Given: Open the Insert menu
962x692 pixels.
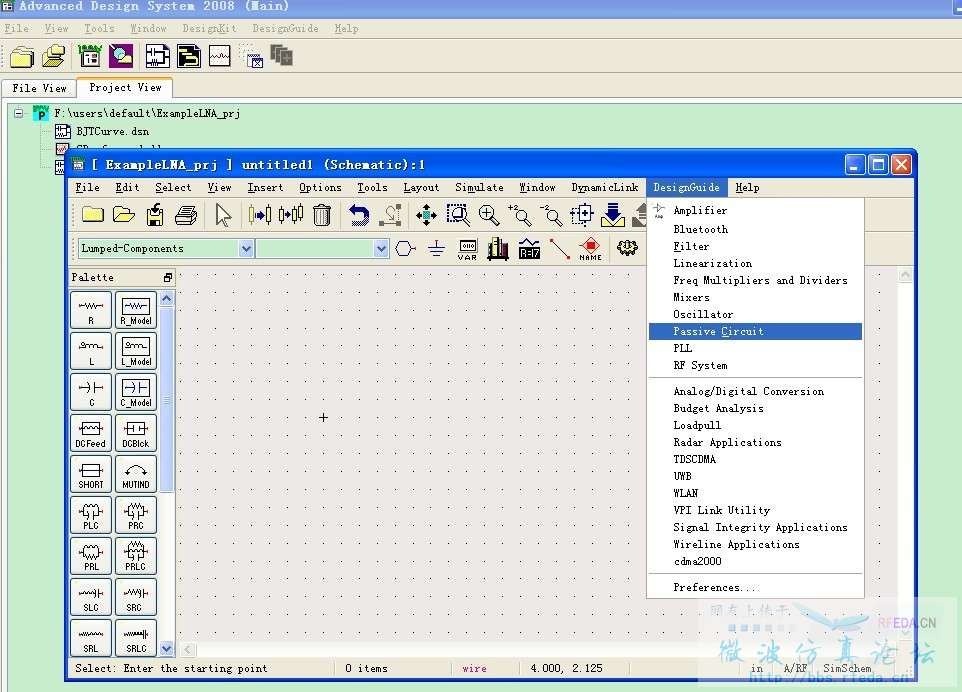Looking at the screenshot, I should point(265,188).
